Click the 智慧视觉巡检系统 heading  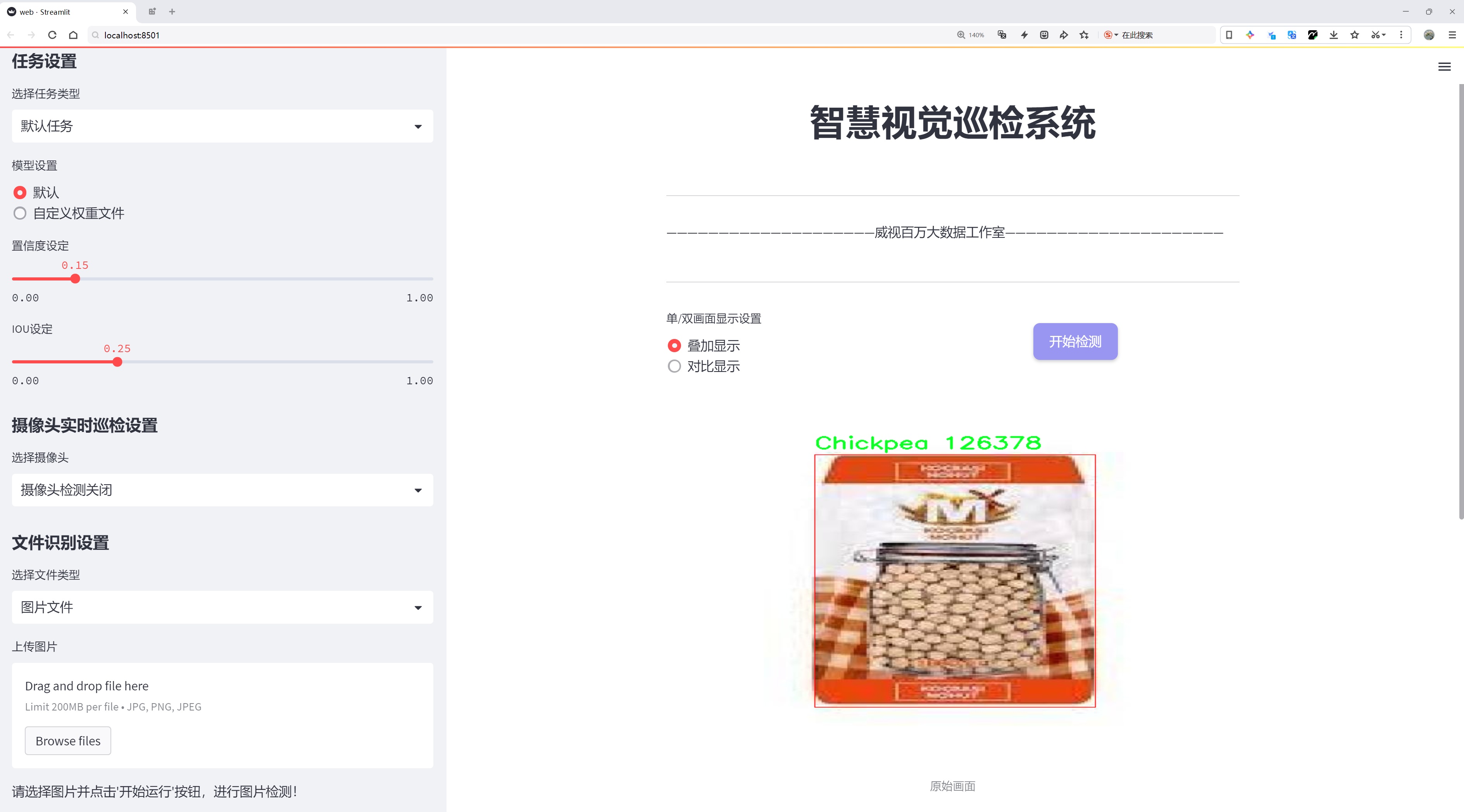(x=952, y=123)
